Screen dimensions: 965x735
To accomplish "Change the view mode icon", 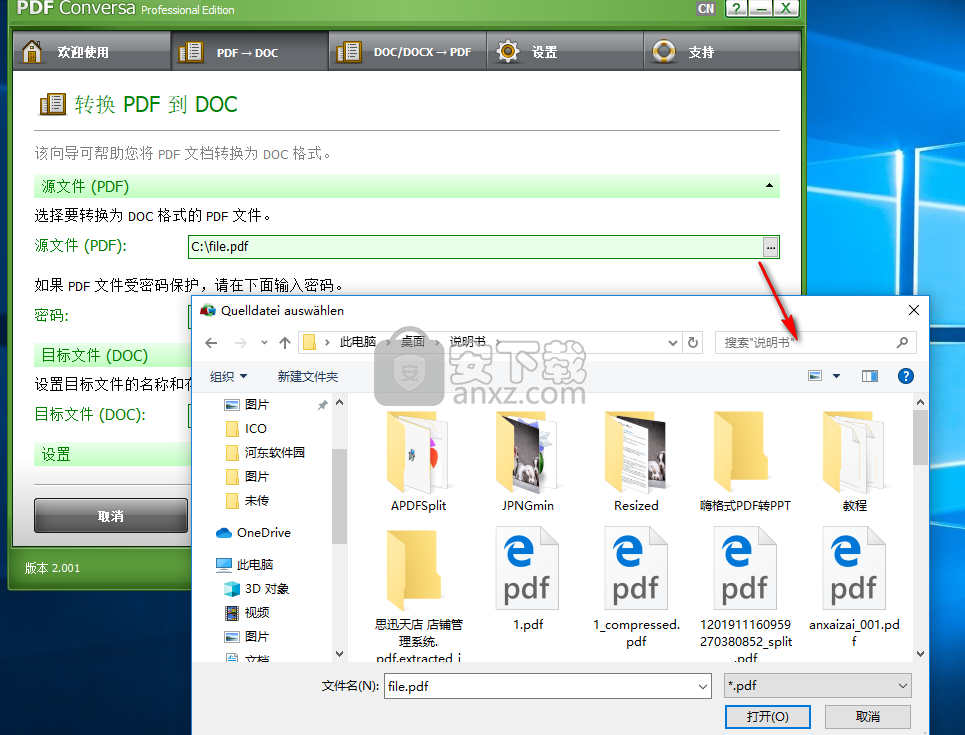I will pos(815,376).
